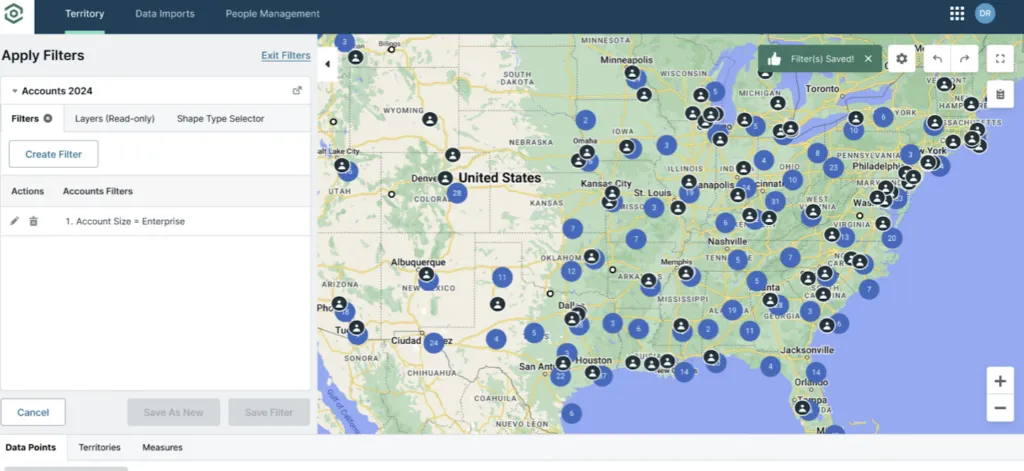Redo the last map action
This screenshot has width=1024, height=471.
[x=965, y=59]
